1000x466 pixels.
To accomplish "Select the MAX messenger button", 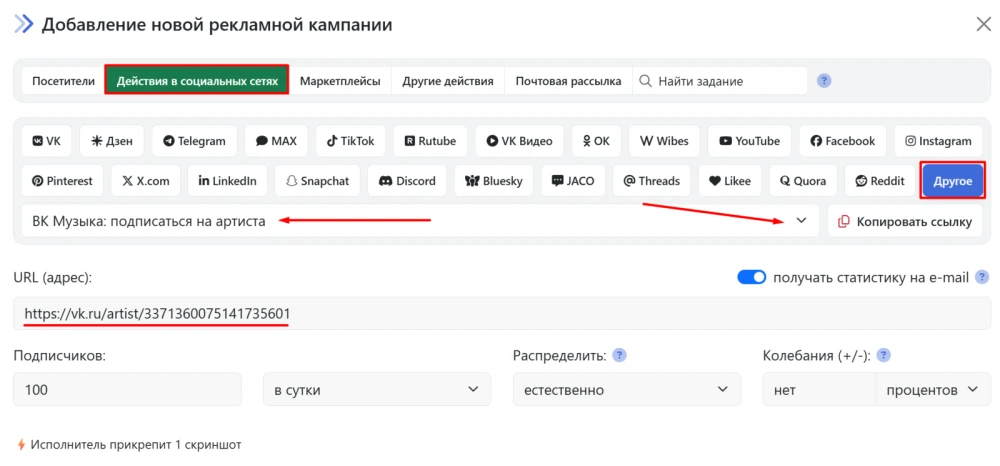I will coord(276,141).
